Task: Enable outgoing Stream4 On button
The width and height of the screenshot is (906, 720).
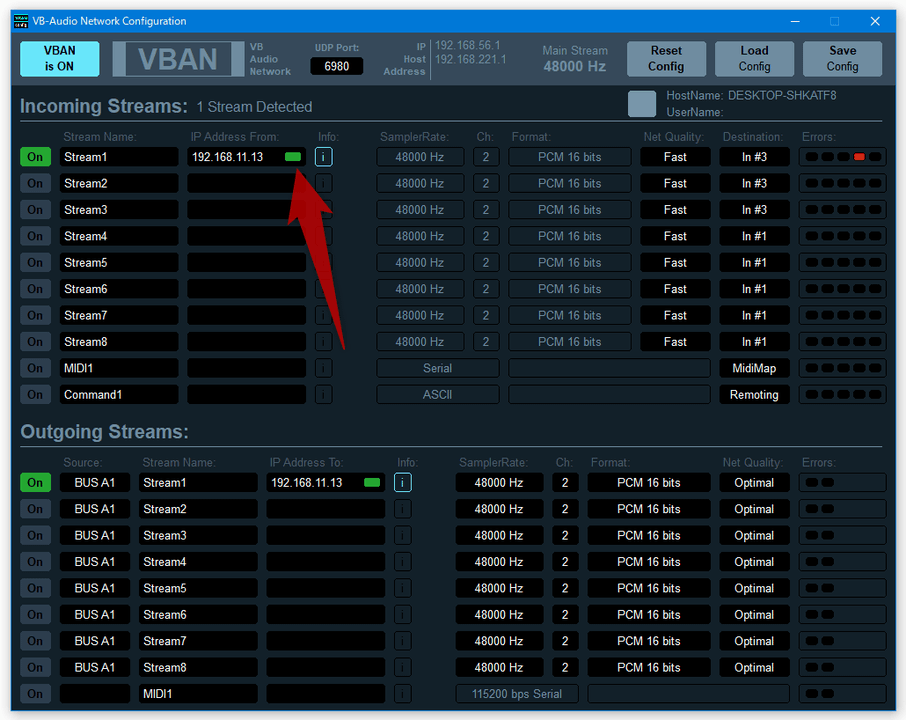Action: pyautogui.click(x=35, y=562)
